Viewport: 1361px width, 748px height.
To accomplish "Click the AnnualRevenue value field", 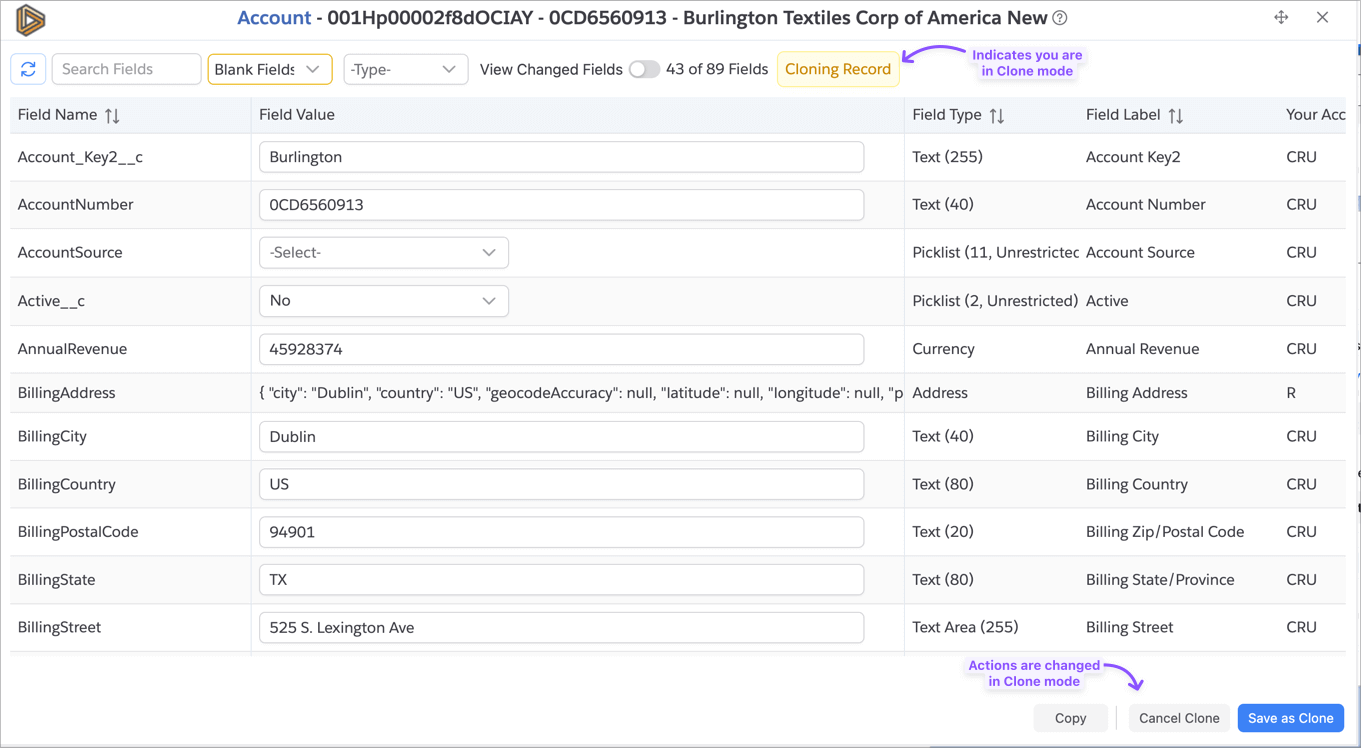I will 561,349.
